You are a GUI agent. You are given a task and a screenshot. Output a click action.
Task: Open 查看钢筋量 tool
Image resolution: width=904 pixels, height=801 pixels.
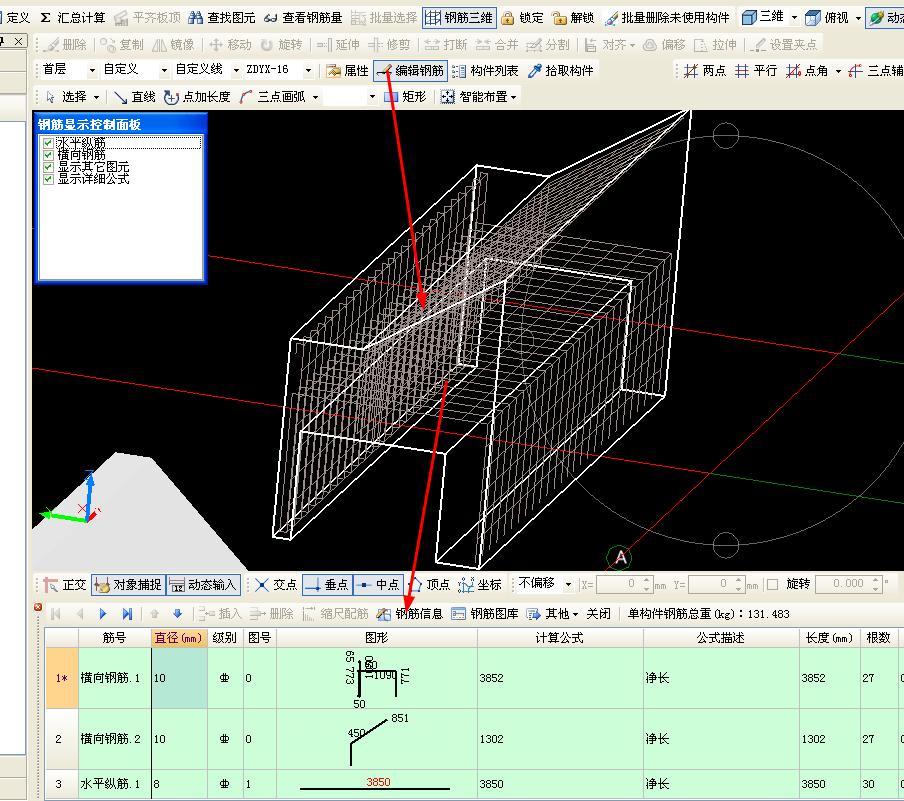click(x=303, y=18)
